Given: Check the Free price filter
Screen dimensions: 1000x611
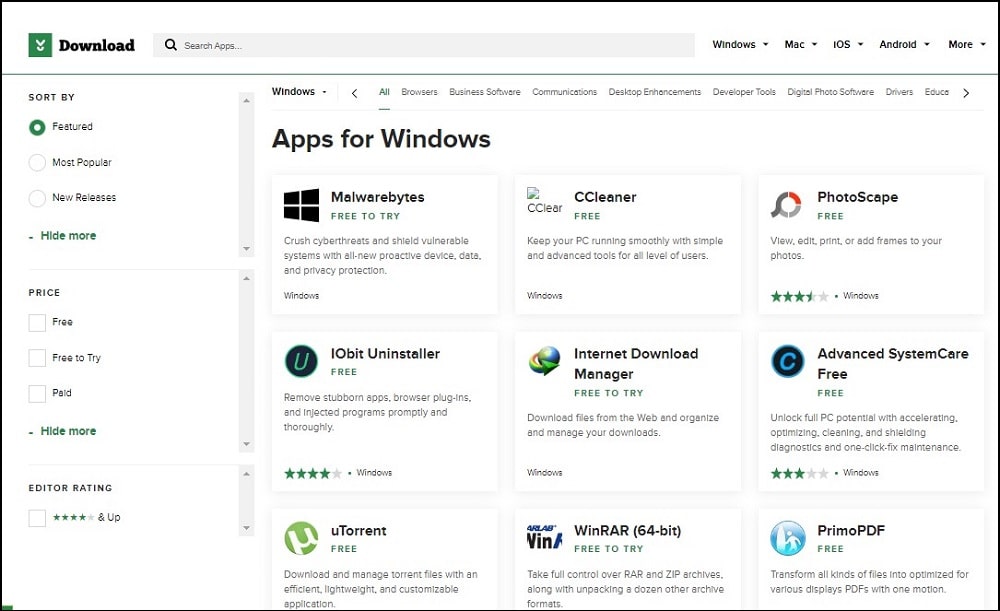Looking at the screenshot, I should 37,322.
